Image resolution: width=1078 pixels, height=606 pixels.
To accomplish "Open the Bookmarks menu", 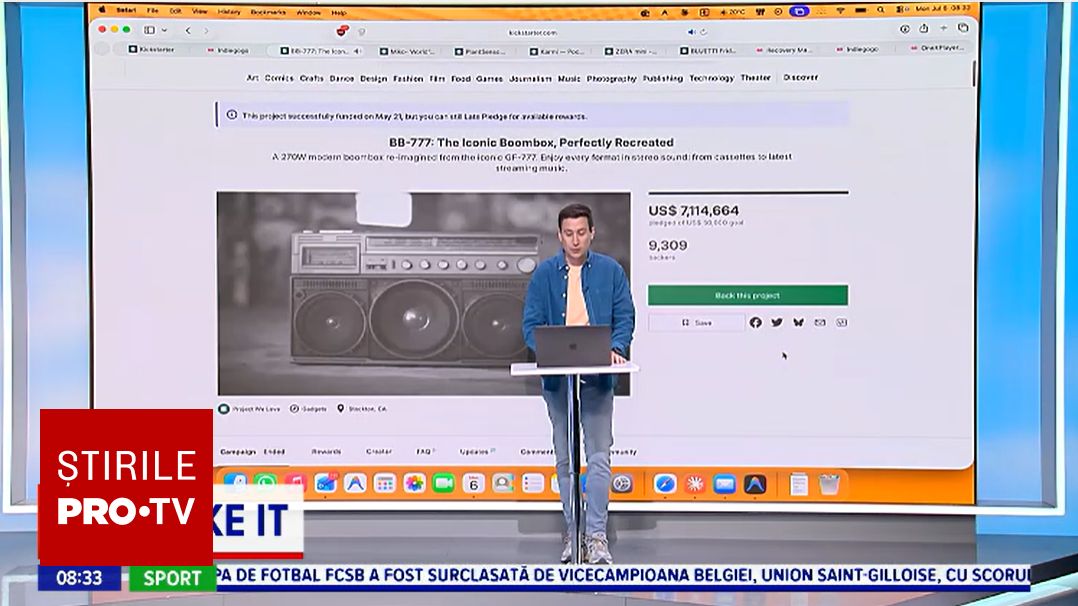I will pos(268,12).
